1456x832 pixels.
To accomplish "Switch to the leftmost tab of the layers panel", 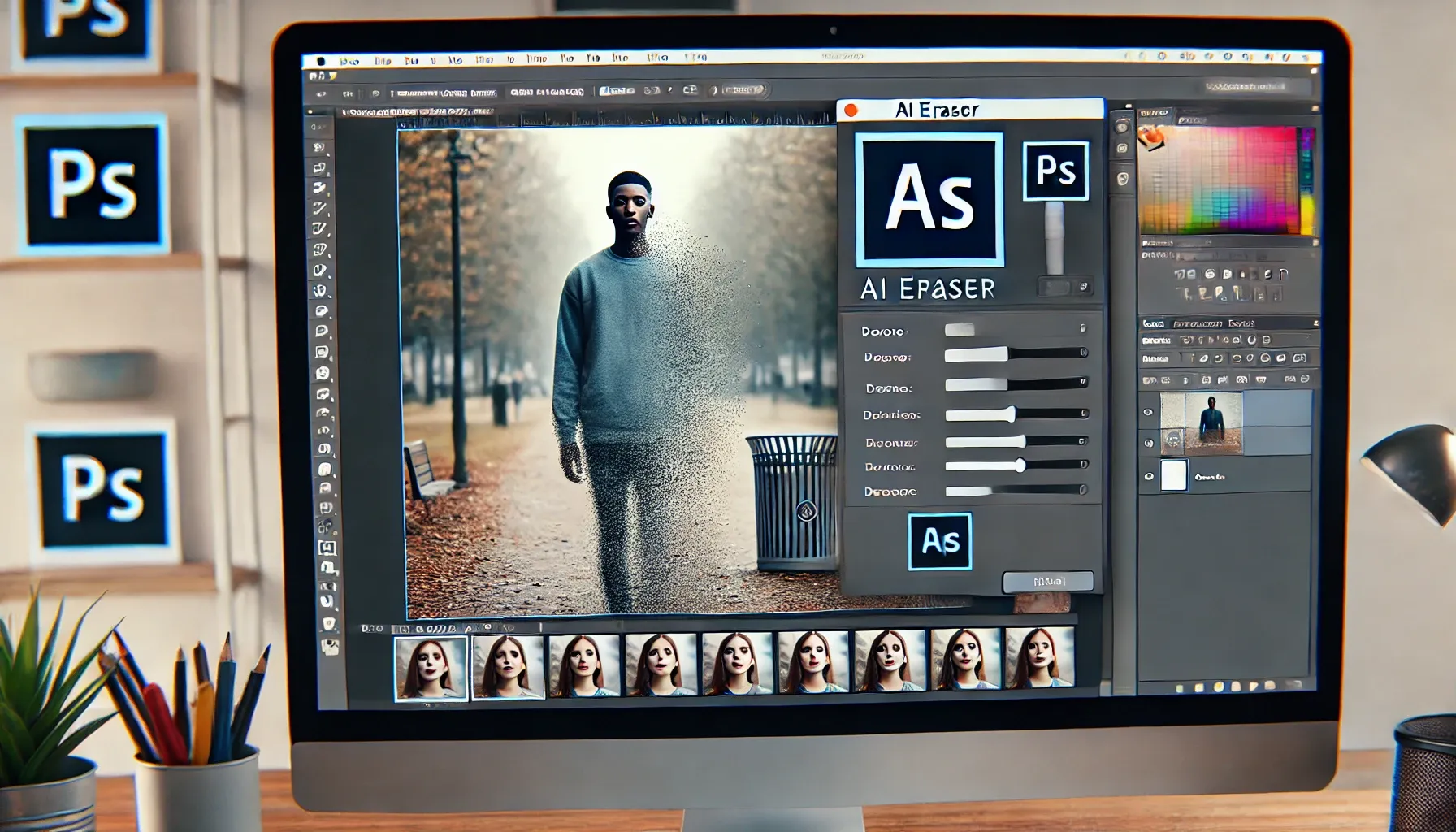I will click(x=1153, y=323).
